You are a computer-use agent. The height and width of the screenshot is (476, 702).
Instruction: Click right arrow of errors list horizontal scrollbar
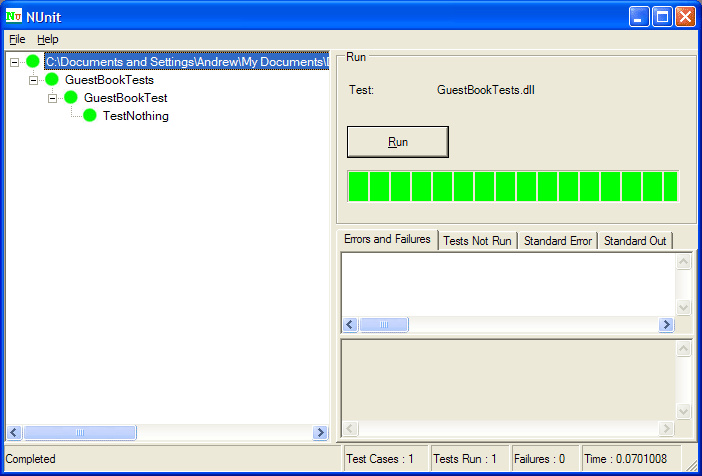(666, 324)
